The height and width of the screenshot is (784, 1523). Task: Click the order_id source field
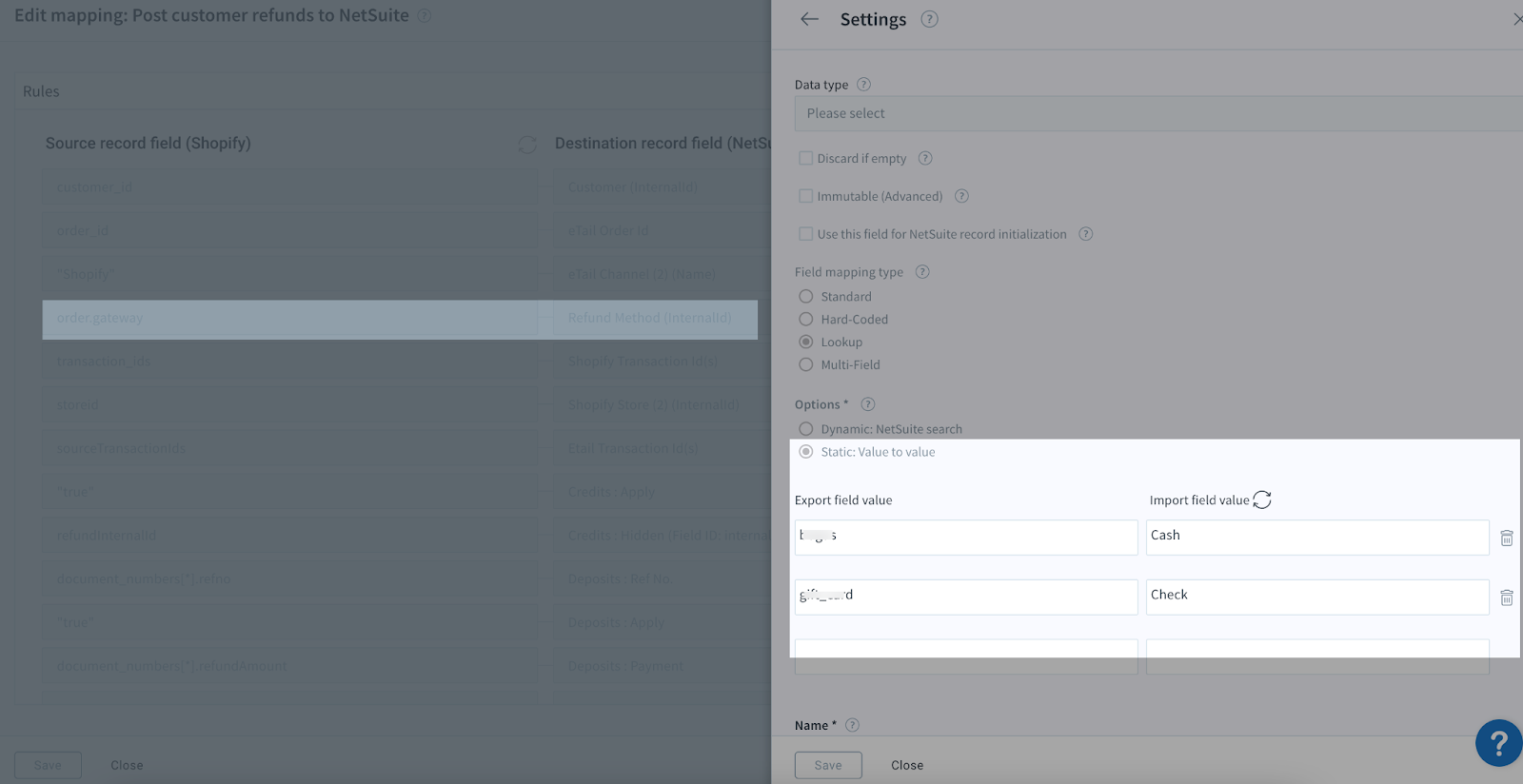pyautogui.click(x=290, y=231)
